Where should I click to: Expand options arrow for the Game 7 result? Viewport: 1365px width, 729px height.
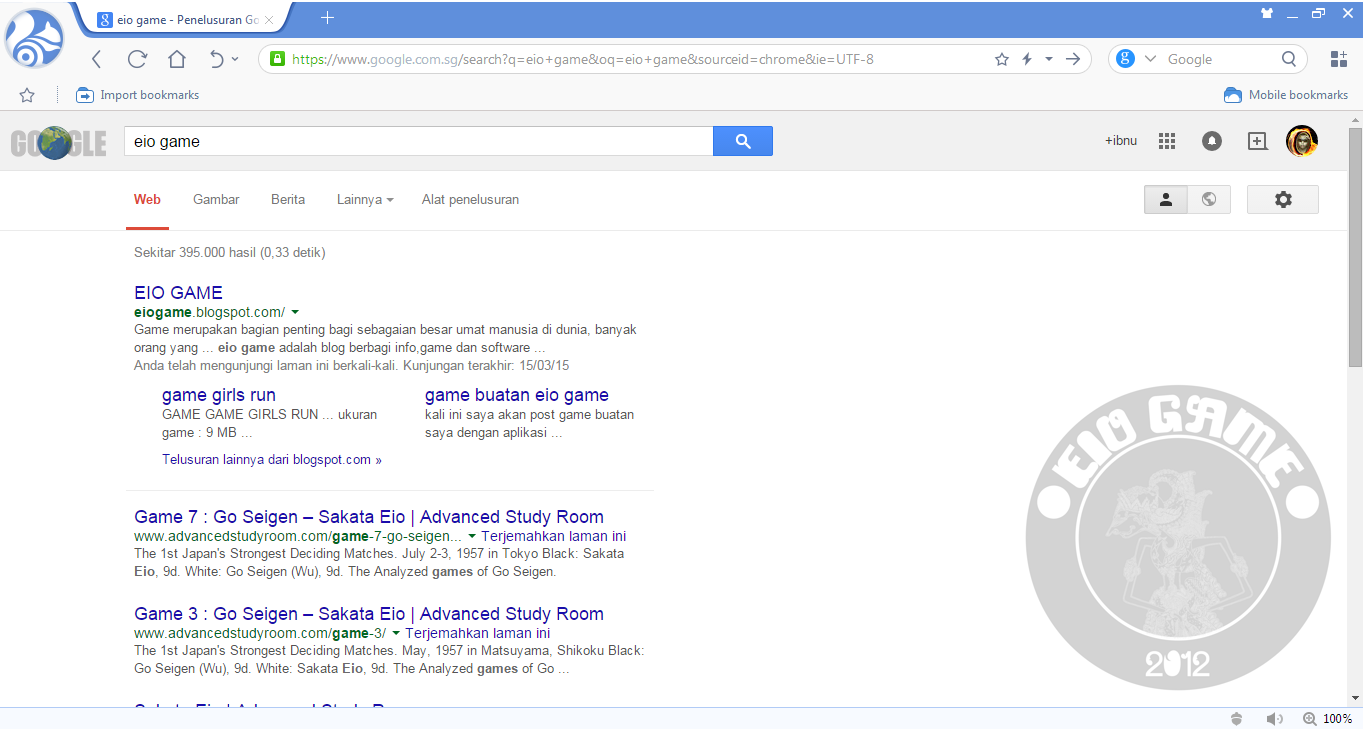[472, 537]
